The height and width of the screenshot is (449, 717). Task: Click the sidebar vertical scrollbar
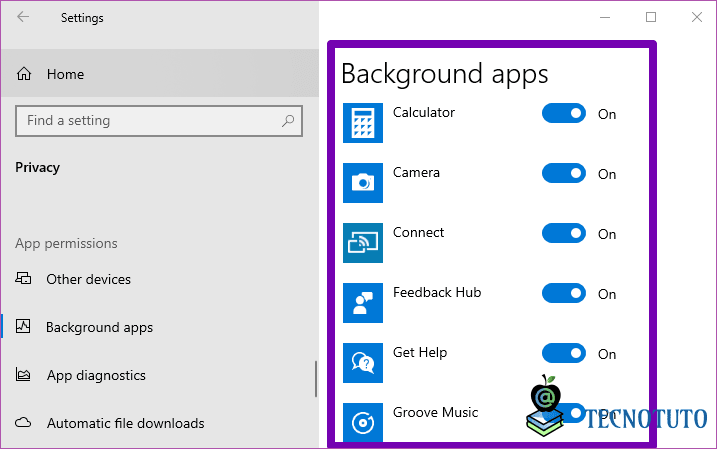point(316,379)
